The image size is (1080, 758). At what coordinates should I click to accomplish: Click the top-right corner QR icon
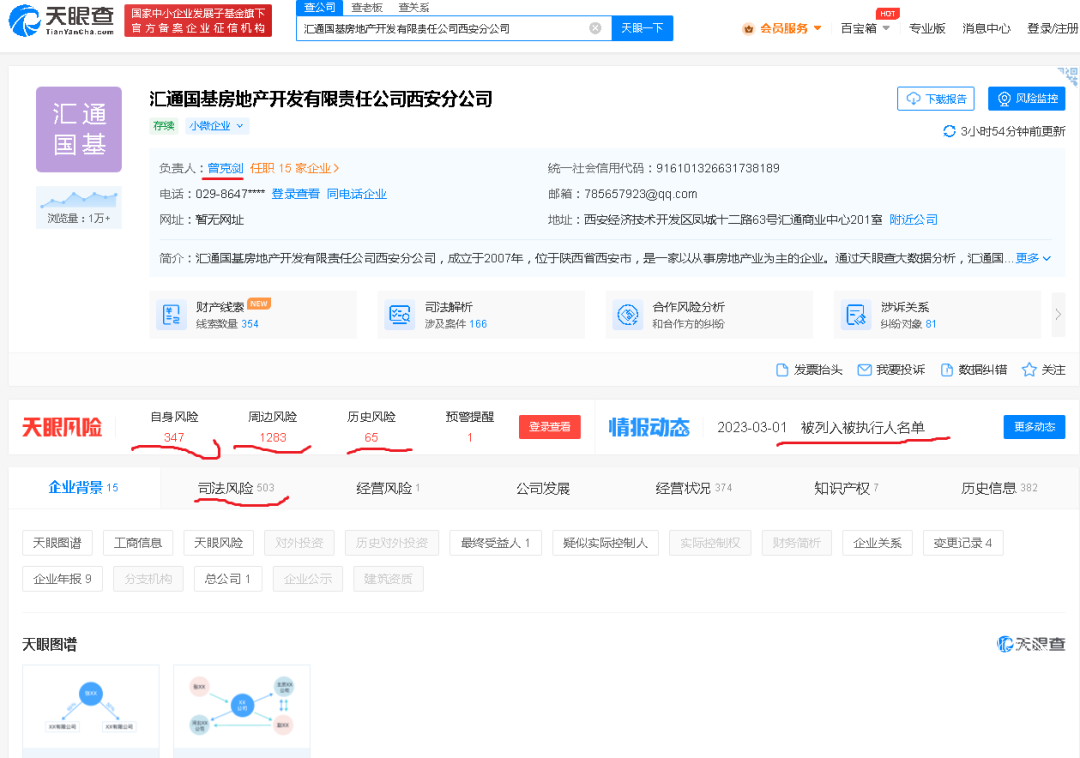(1068, 75)
